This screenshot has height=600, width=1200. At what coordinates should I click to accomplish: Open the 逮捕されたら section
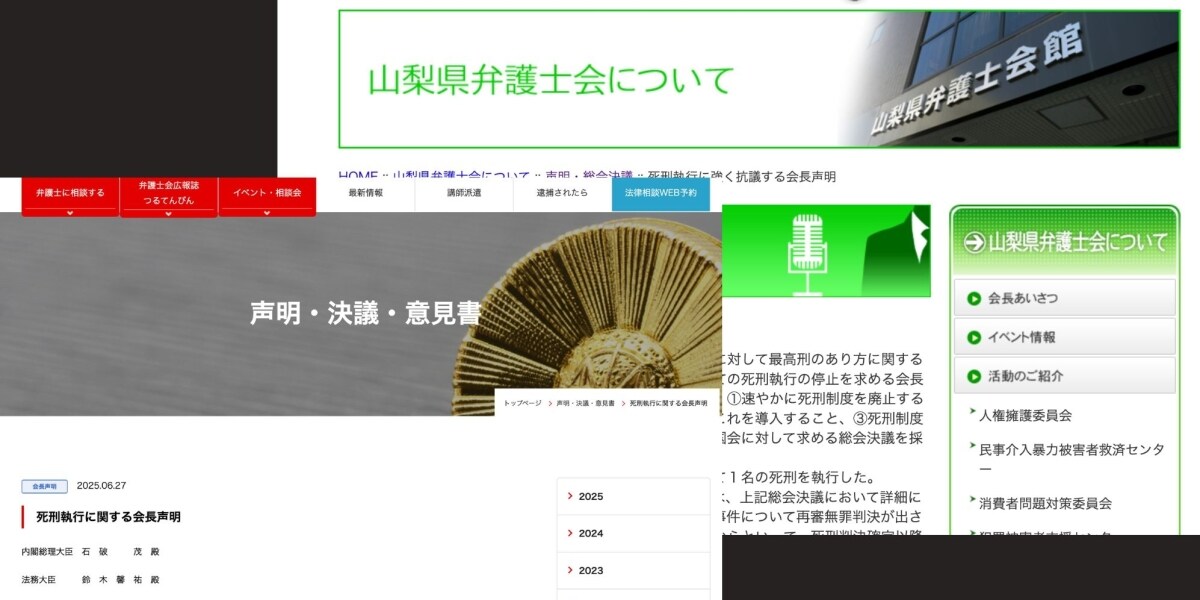(562, 195)
